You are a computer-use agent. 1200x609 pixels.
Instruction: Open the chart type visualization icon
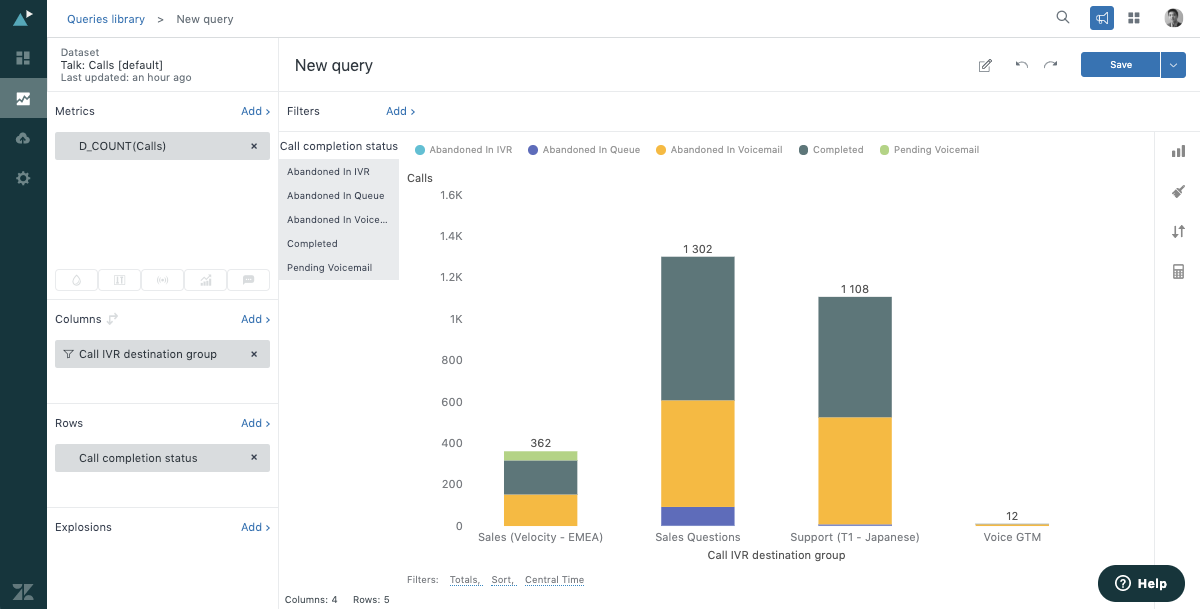point(1178,151)
